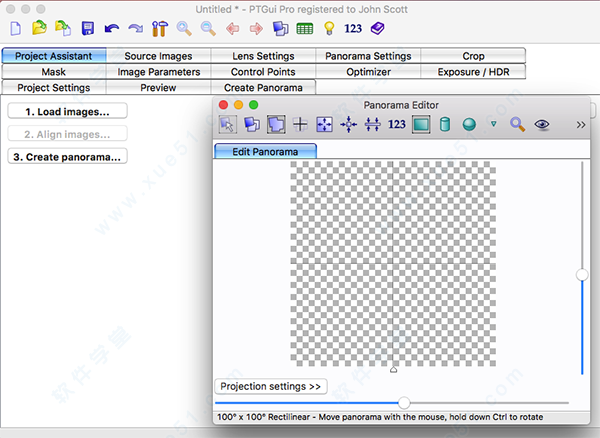Image resolution: width=600 pixels, height=438 pixels.
Task: Open the hammer and wrench tools icon
Action: pyautogui.click(x=159, y=28)
